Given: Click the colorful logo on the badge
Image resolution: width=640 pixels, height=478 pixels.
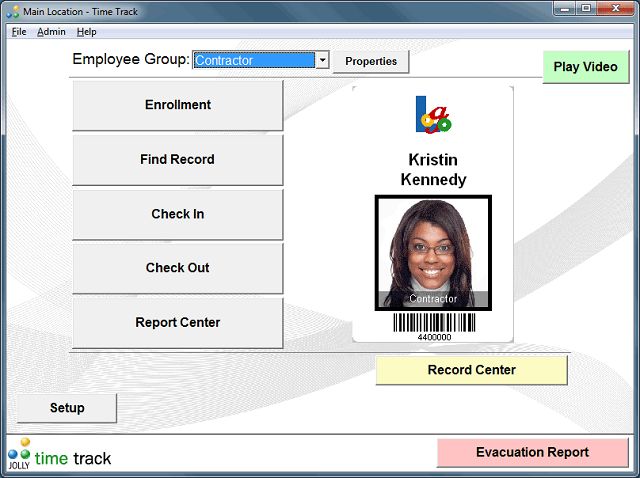Looking at the screenshot, I should (433, 114).
